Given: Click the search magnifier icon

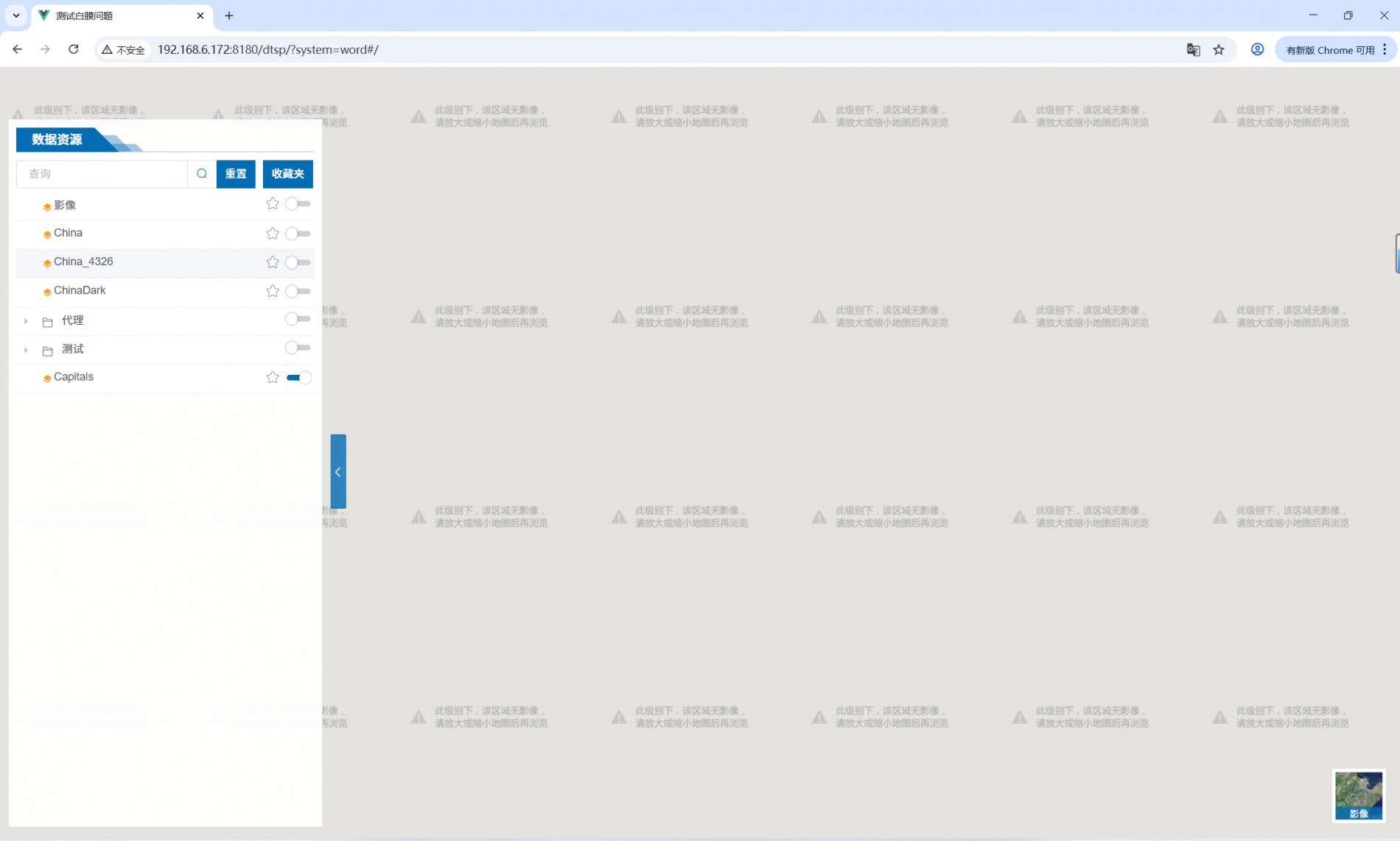Looking at the screenshot, I should [x=201, y=174].
